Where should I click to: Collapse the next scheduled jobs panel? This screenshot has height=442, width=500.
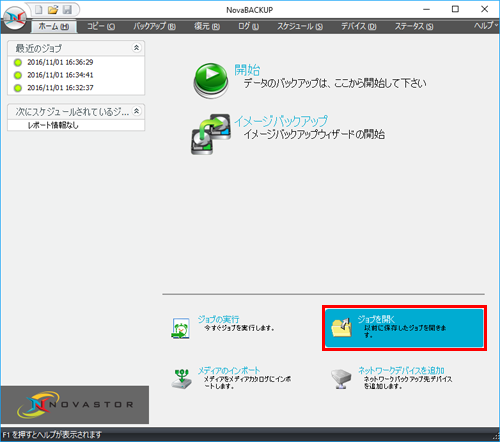(x=136, y=111)
